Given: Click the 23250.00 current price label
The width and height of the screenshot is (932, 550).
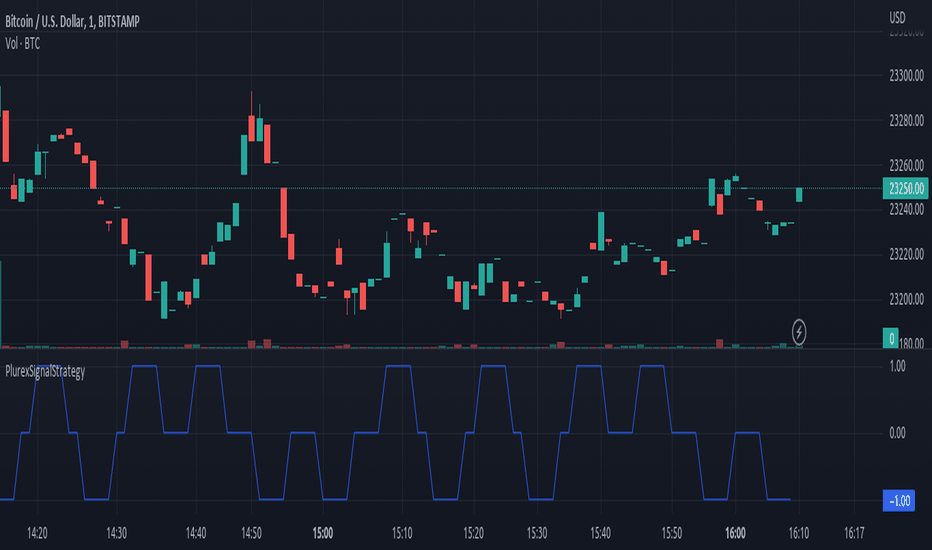Looking at the screenshot, I should pyautogui.click(x=905, y=188).
